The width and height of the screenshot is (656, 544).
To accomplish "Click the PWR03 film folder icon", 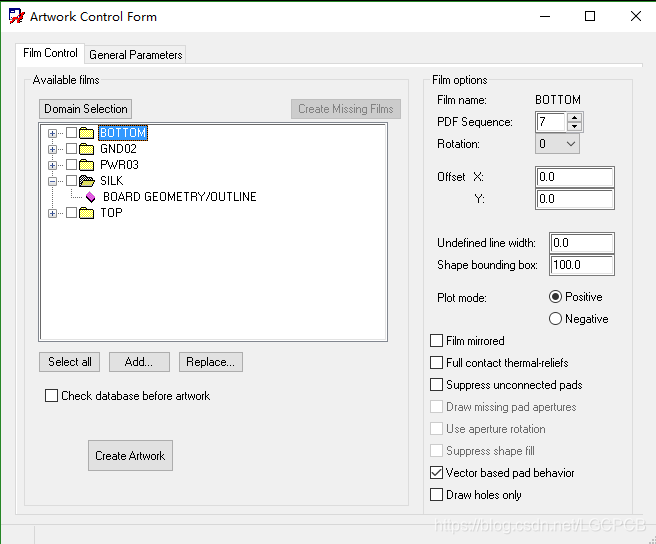I will coord(87,165).
